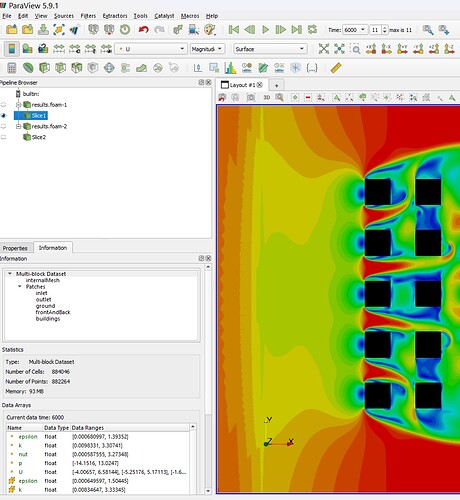Viewport: 460px width, 500px height.
Task: Open the U coloring array dropdown
Action: click(151, 49)
